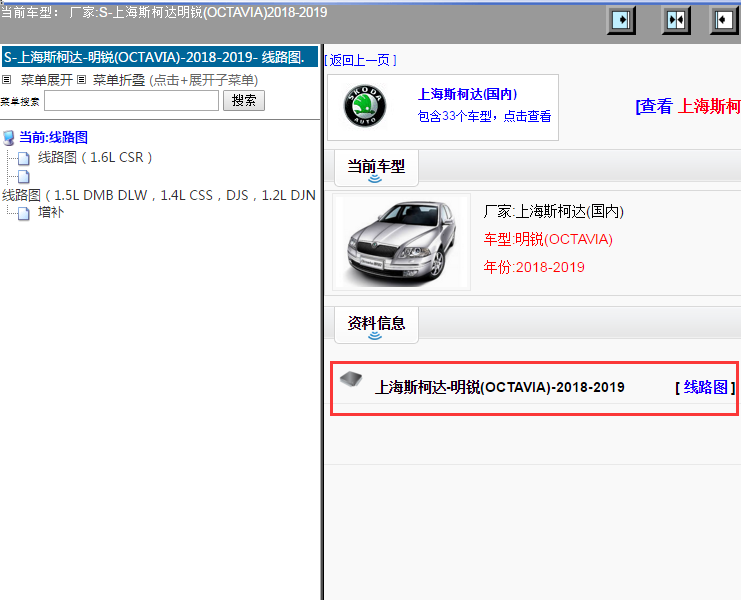Open the 当前:线路图 root tree node
The height and width of the screenshot is (600, 741).
(53, 137)
